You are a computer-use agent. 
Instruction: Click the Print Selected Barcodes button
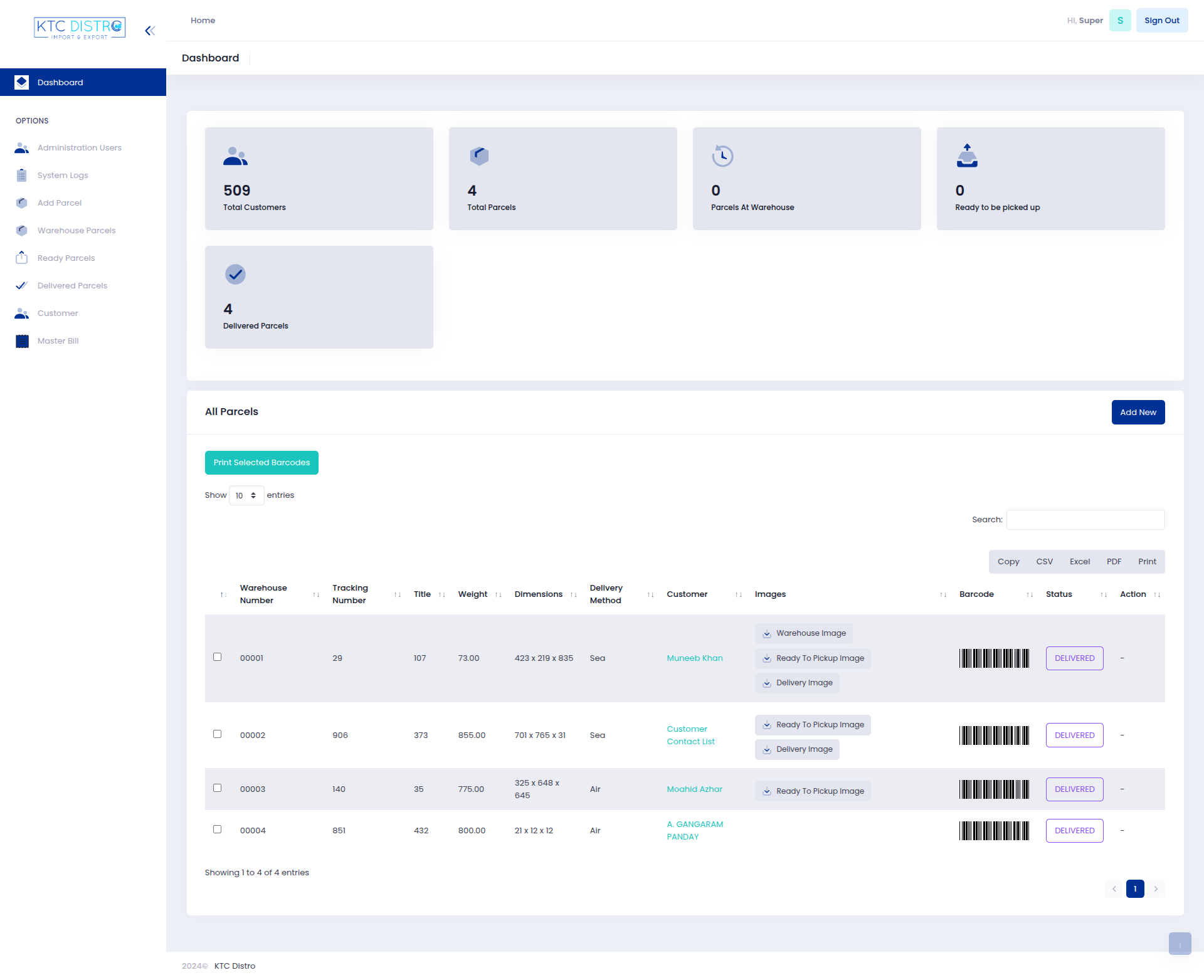(261, 462)
